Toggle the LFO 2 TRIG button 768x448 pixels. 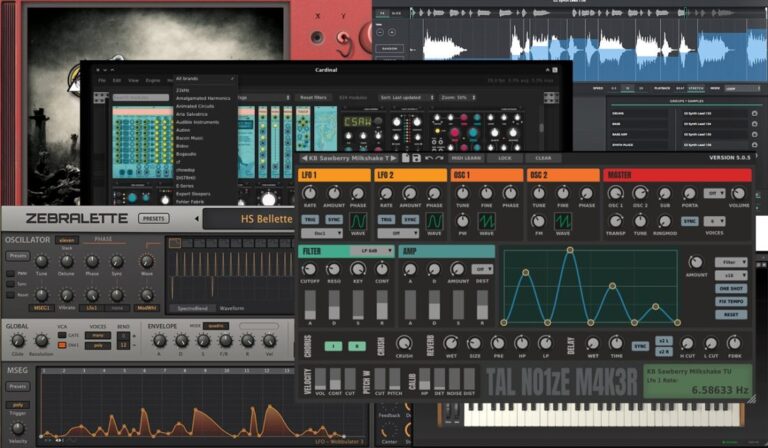click(x=386, y=219)
